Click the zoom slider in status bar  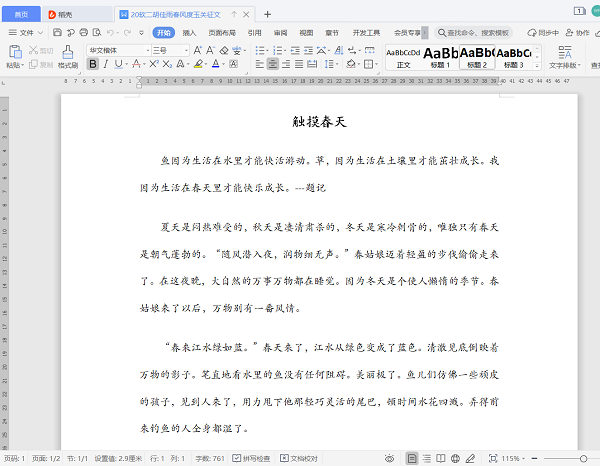[x=560, y=458]
